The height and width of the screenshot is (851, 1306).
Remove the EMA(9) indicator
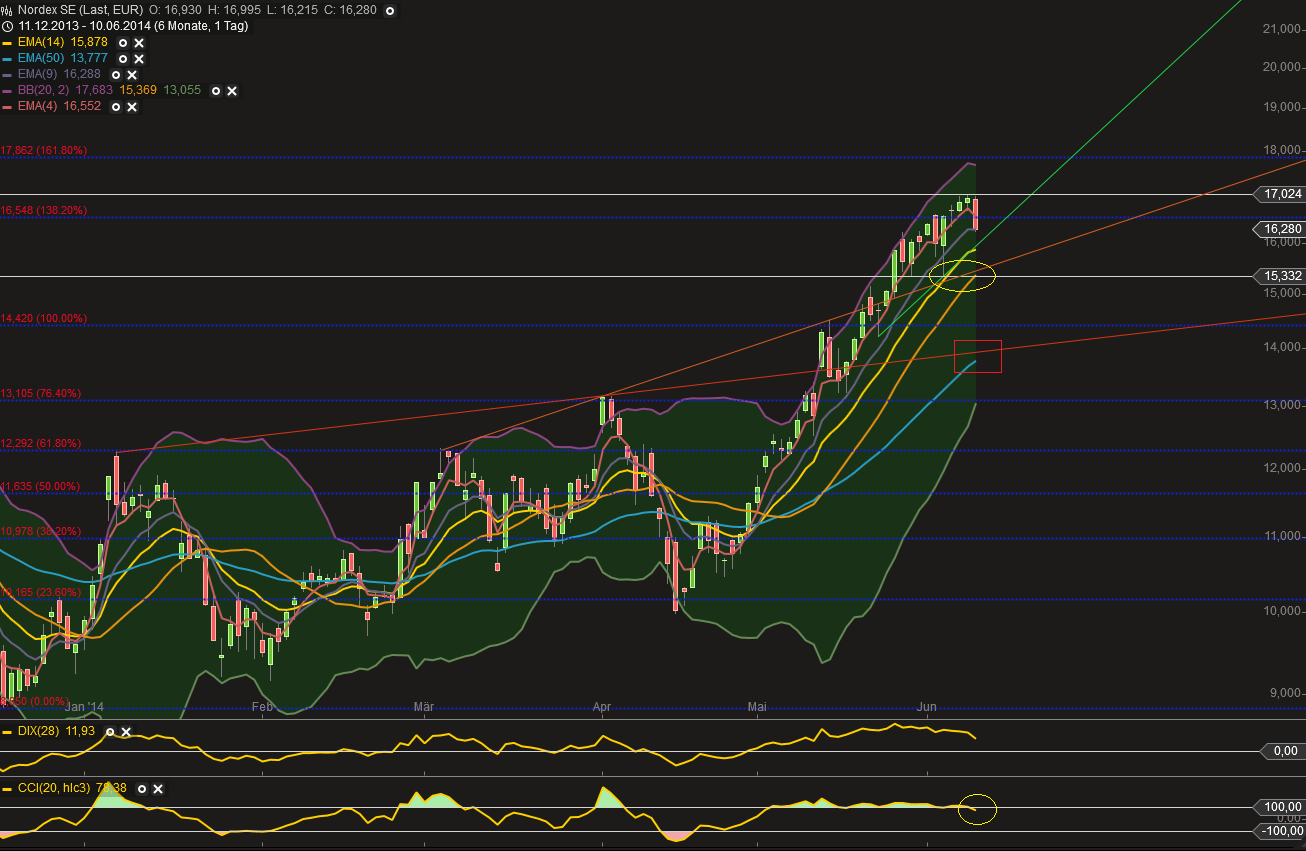pyautogui.click(x=132, y=75)
